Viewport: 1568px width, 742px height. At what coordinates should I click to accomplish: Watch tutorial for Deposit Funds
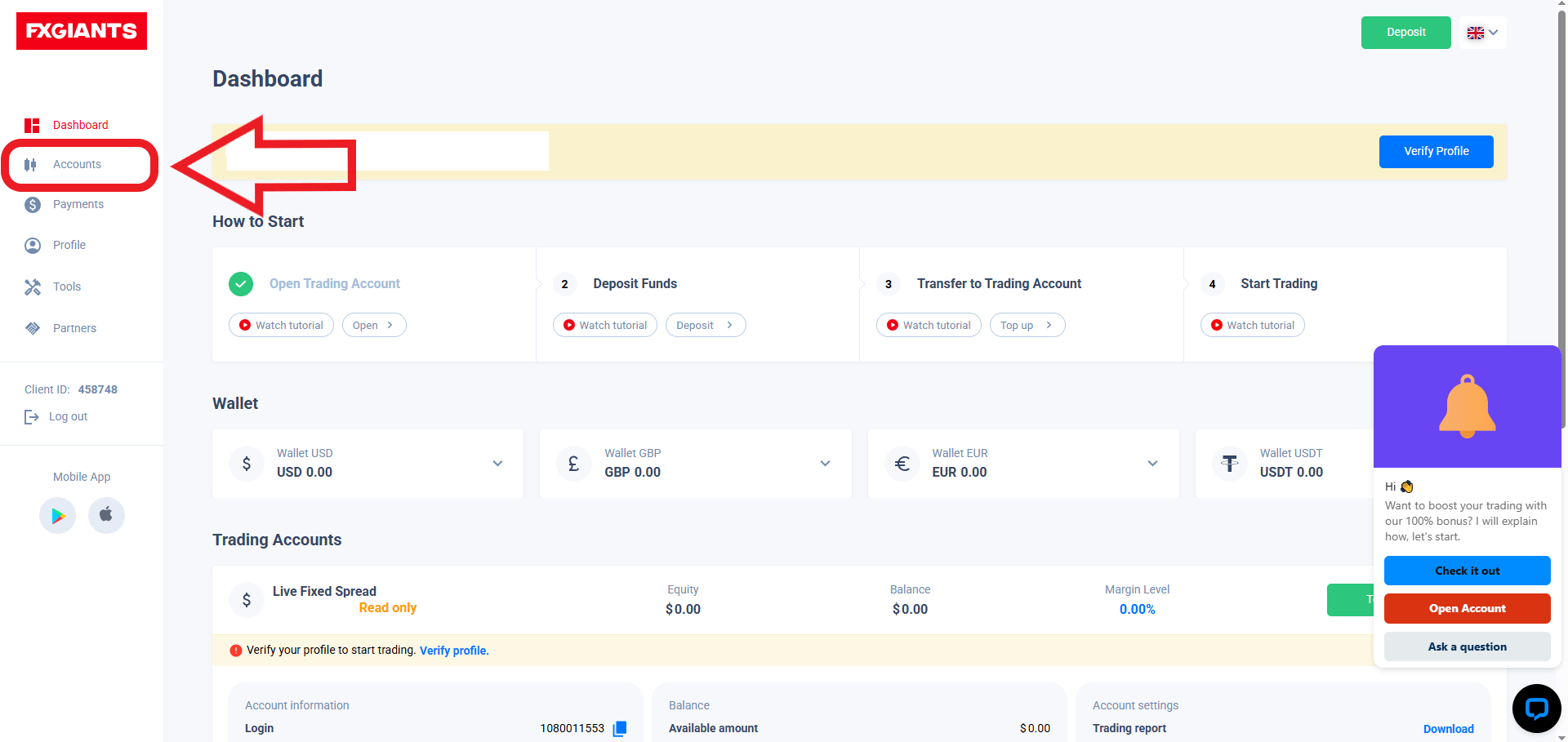[x=605, y=325]
